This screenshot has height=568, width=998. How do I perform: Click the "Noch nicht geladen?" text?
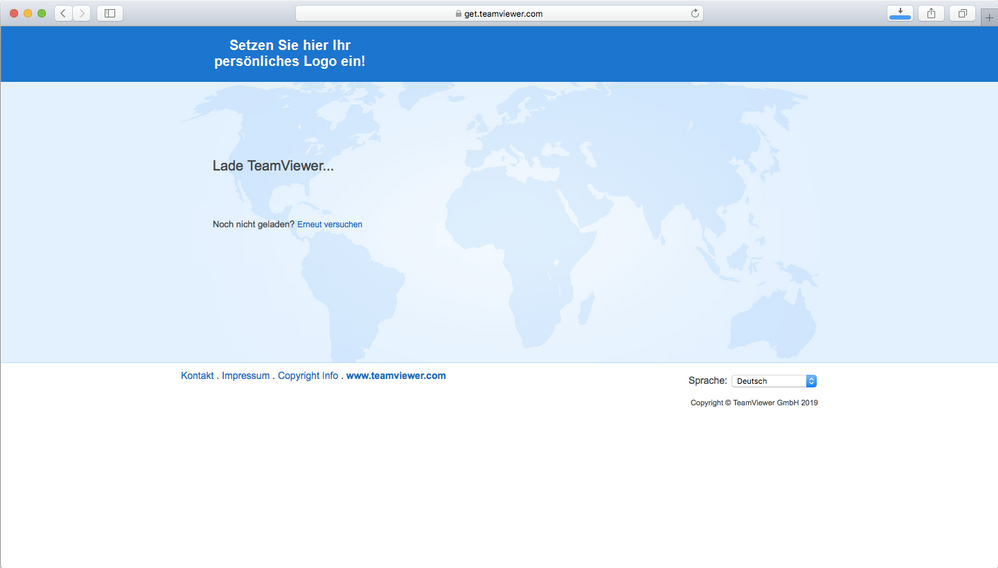pyautogui.click(x=253, y=224)
